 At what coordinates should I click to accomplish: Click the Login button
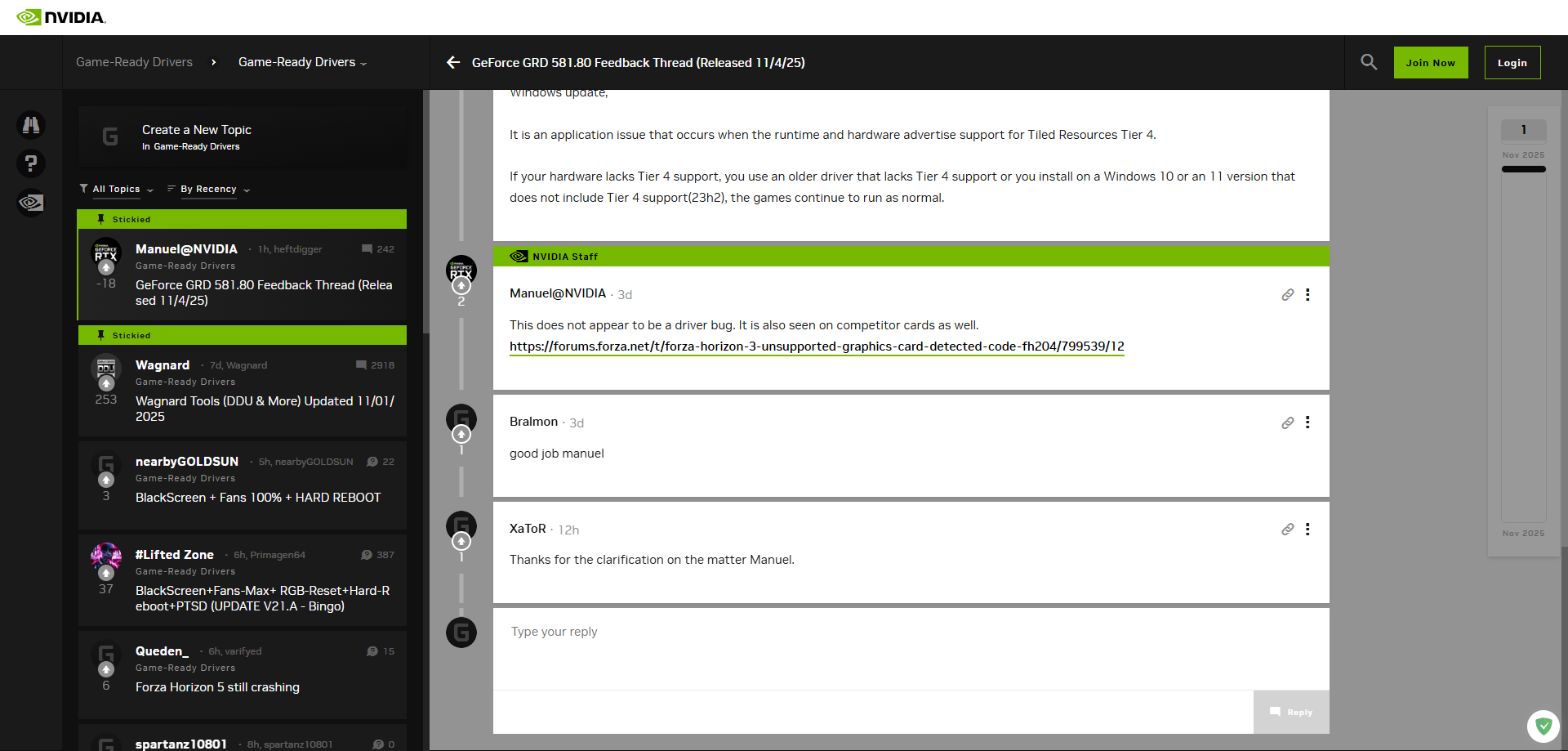point(1512,63)
